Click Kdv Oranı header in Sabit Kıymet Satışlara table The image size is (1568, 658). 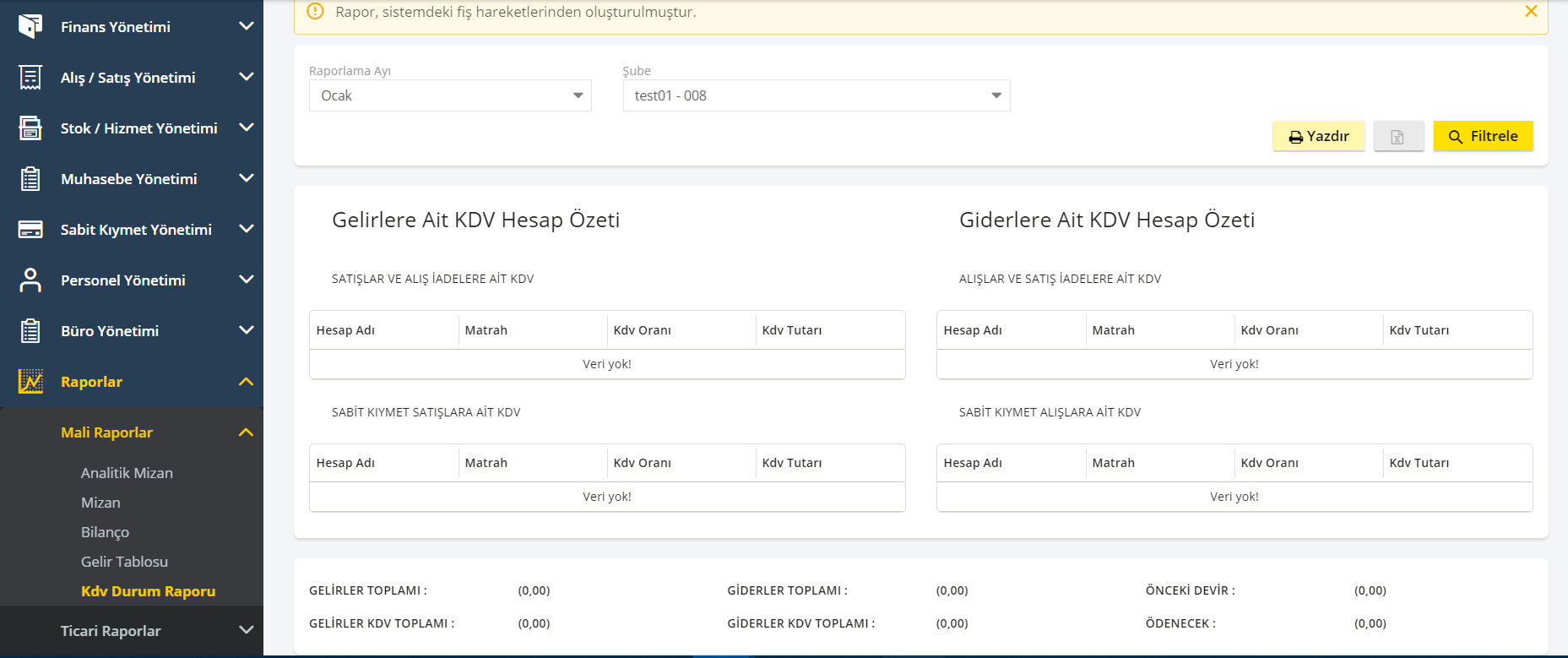[643, 463]
